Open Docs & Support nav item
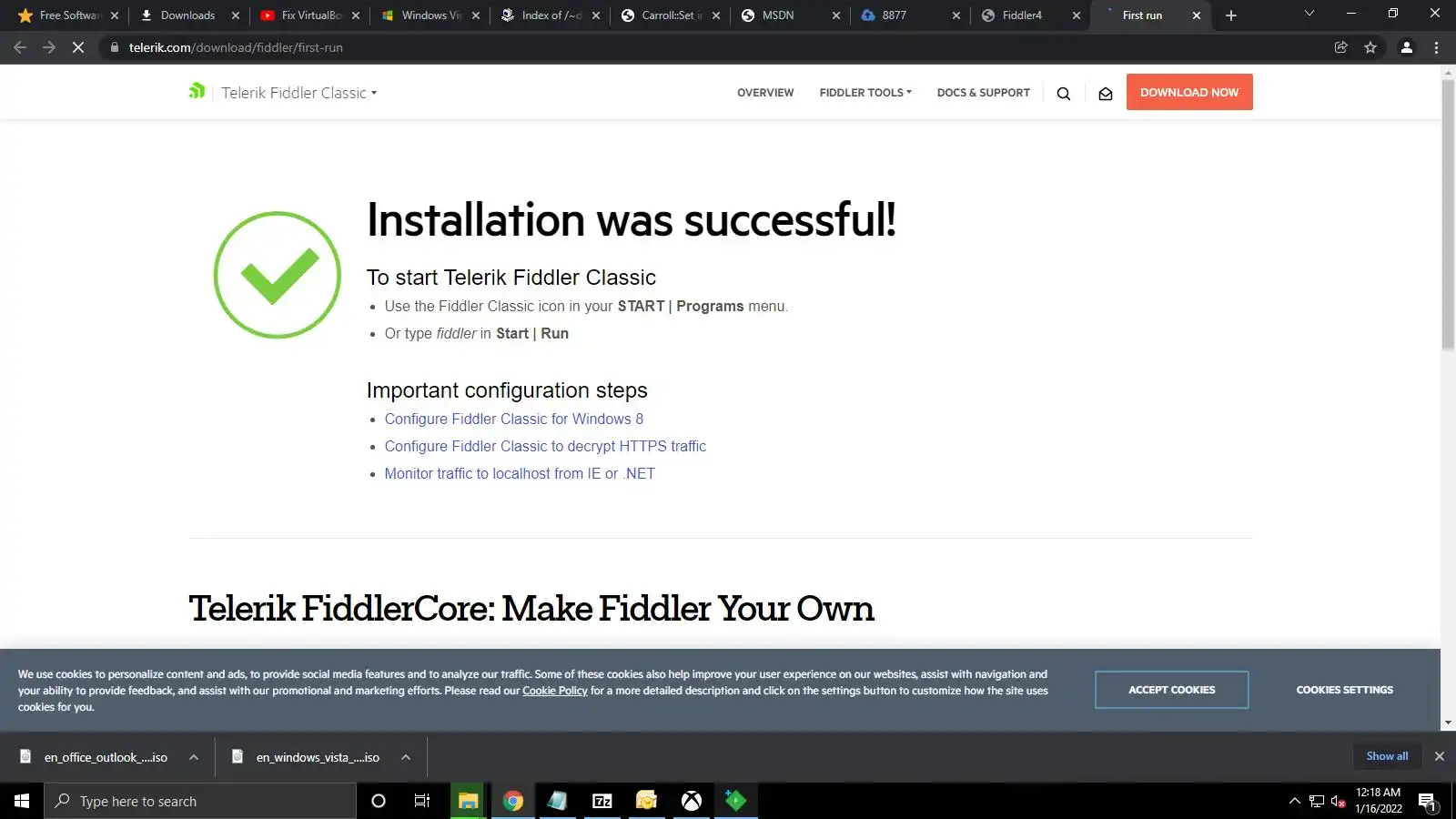This screenshot has height=819, width=1456. coord(984,93)
